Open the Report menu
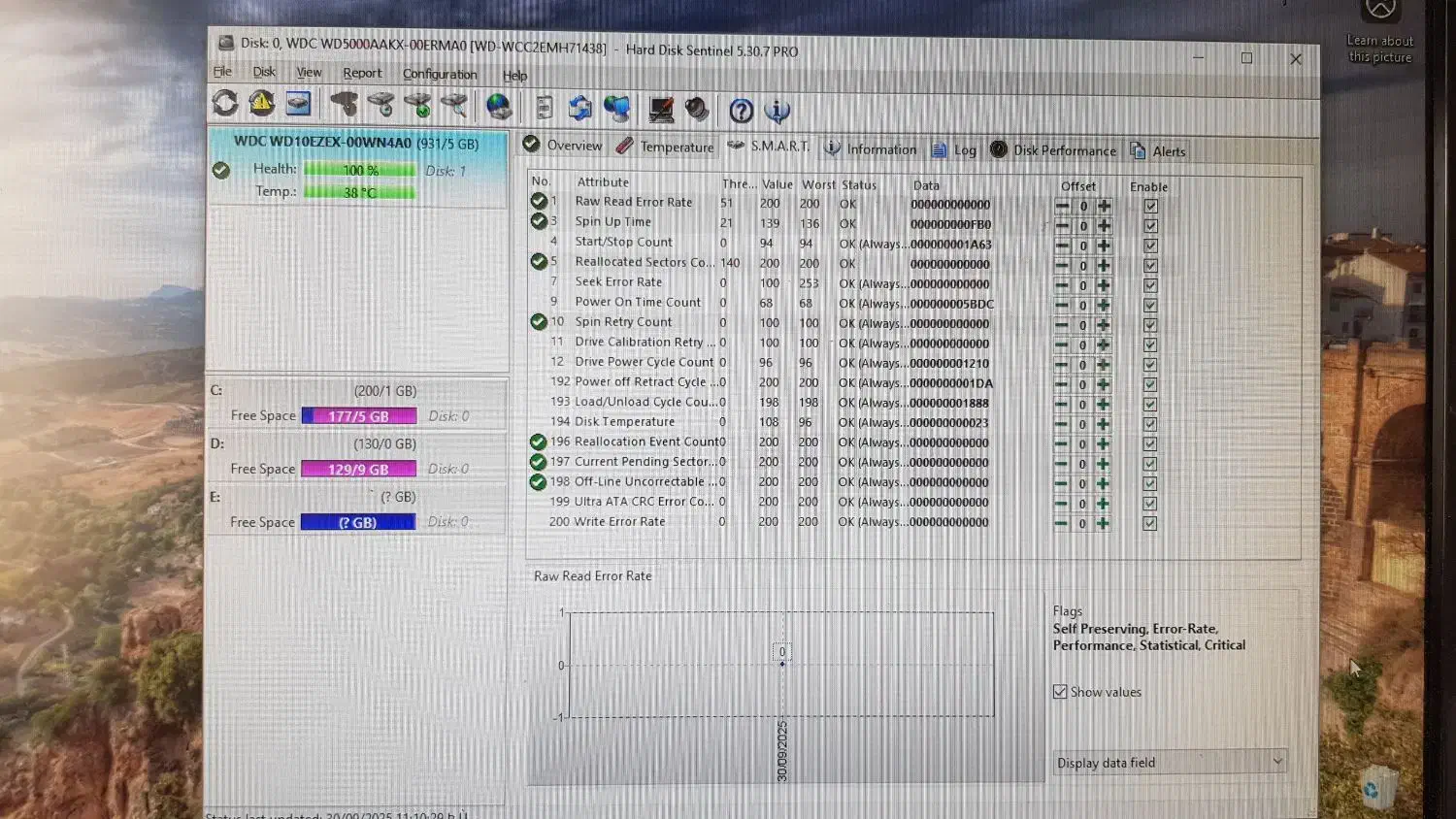Image resolution: width=1456 pixels, height=819 pixels. coord(362,73)
